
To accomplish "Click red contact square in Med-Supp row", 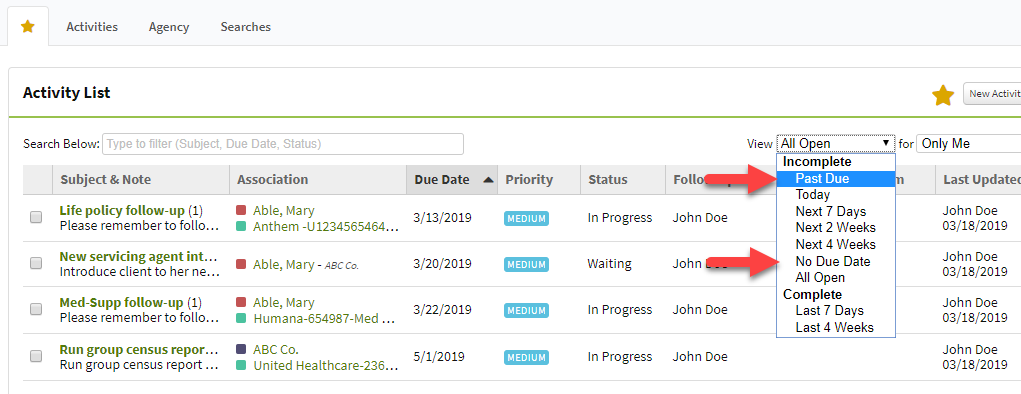I will [241, 303].
